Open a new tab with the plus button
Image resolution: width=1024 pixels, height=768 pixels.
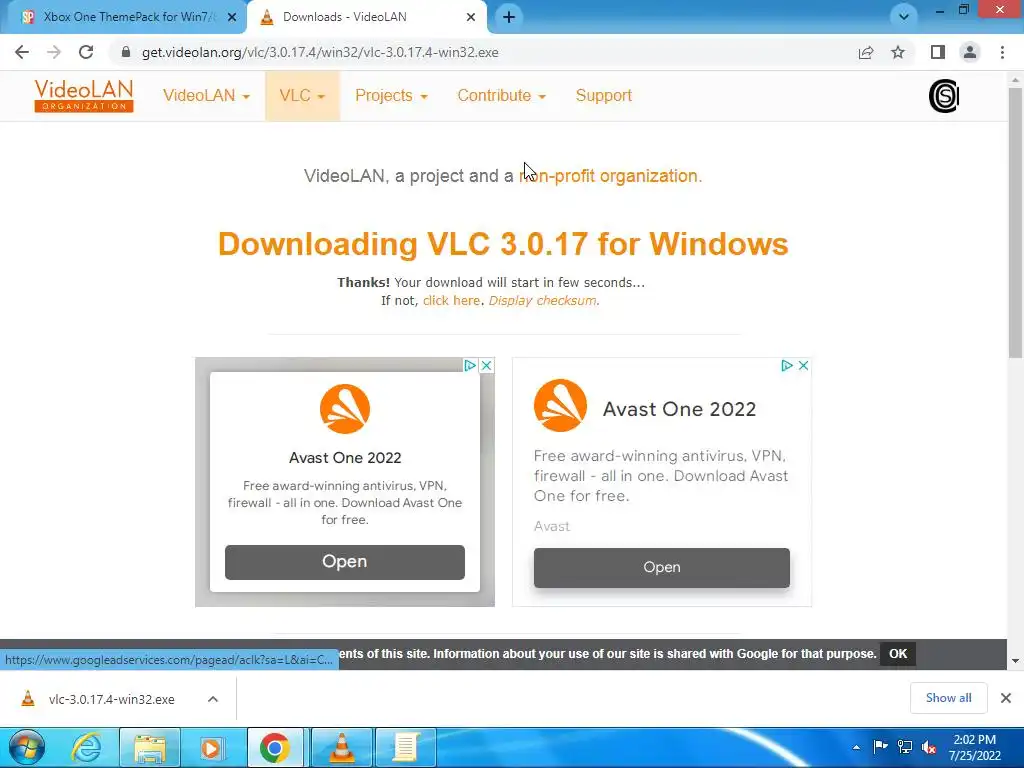pos(509,17)
